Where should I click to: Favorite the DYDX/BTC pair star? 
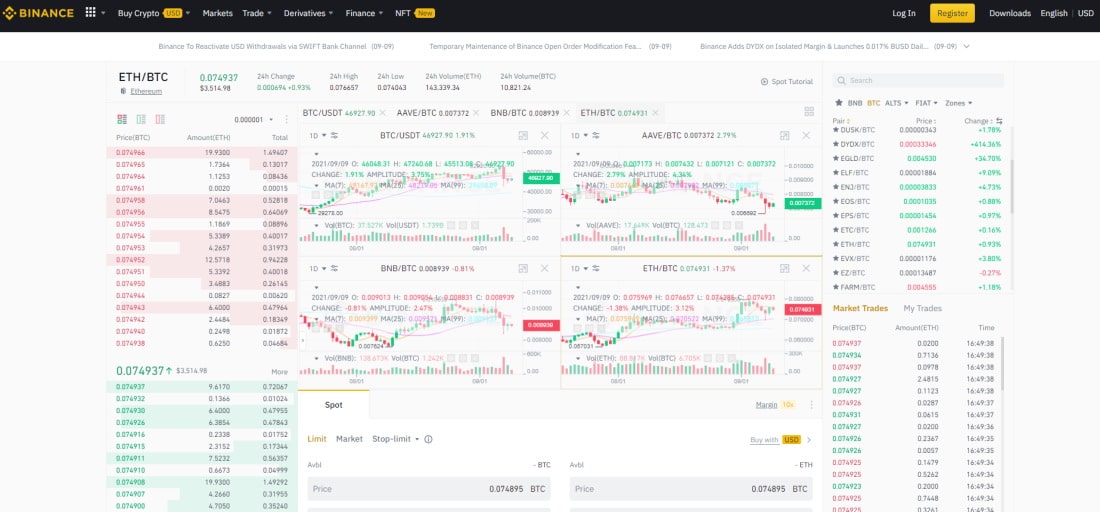point(836,144)
